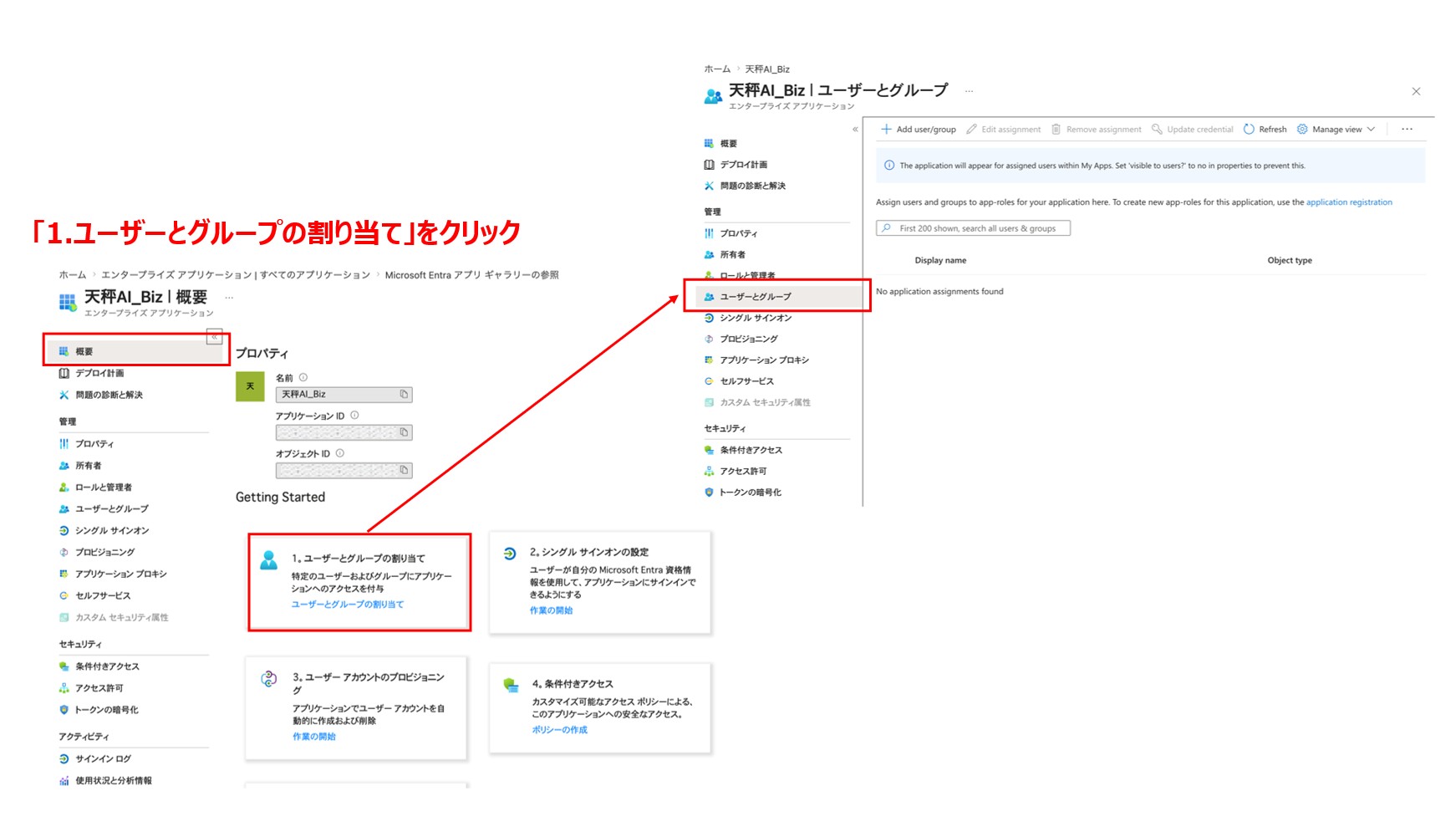The height and width of the screenshot is (817, 1456).
Task: Click the single sign-on icon on card 2
Action: [x=510, y=554]
